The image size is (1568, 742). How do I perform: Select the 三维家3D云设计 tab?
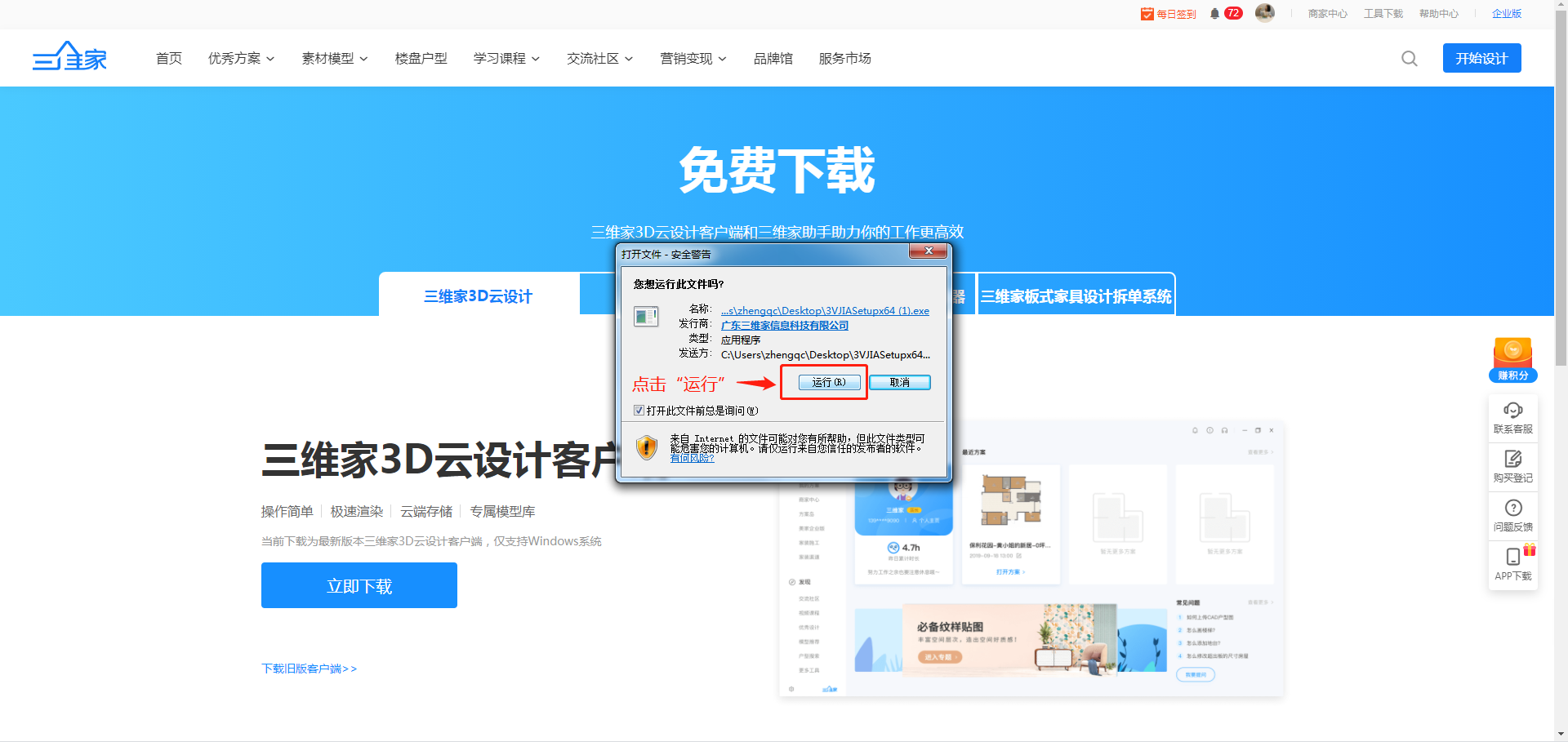tap(479, 295)
